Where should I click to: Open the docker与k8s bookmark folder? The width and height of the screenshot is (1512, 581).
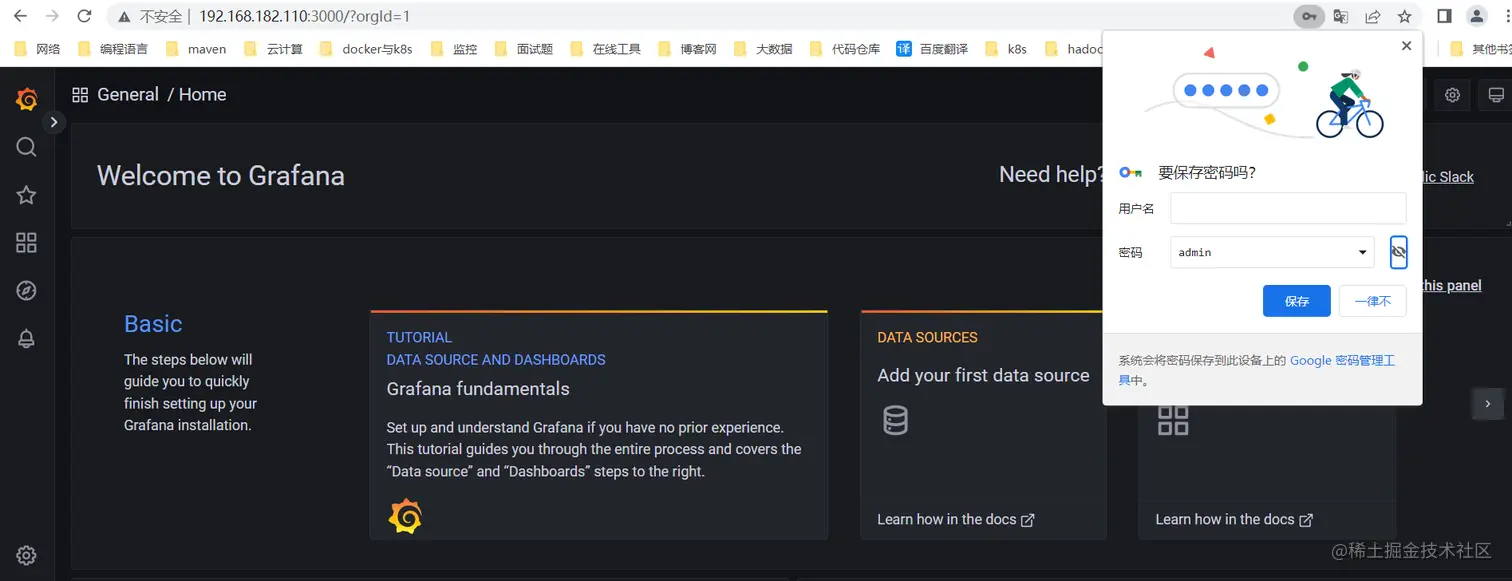click(x=367, y=48)
